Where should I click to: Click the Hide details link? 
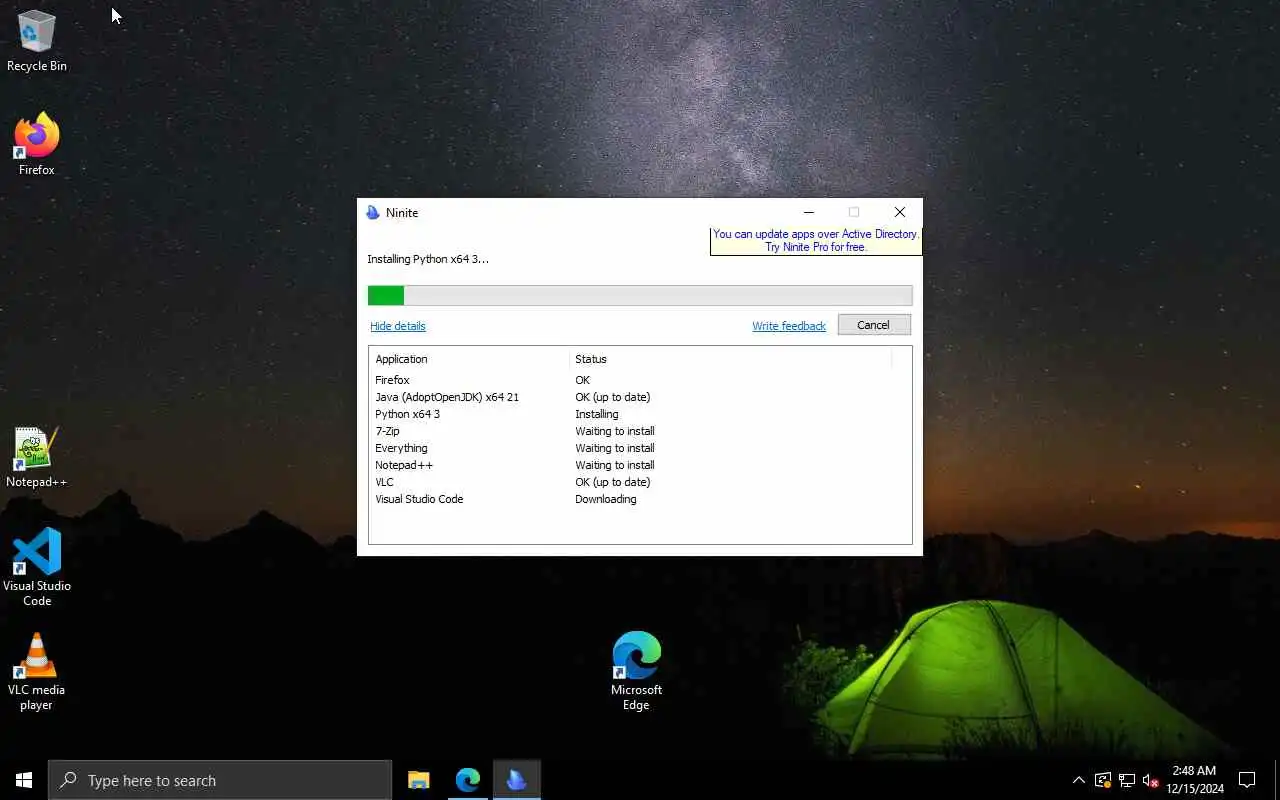[x=398, y=326]
